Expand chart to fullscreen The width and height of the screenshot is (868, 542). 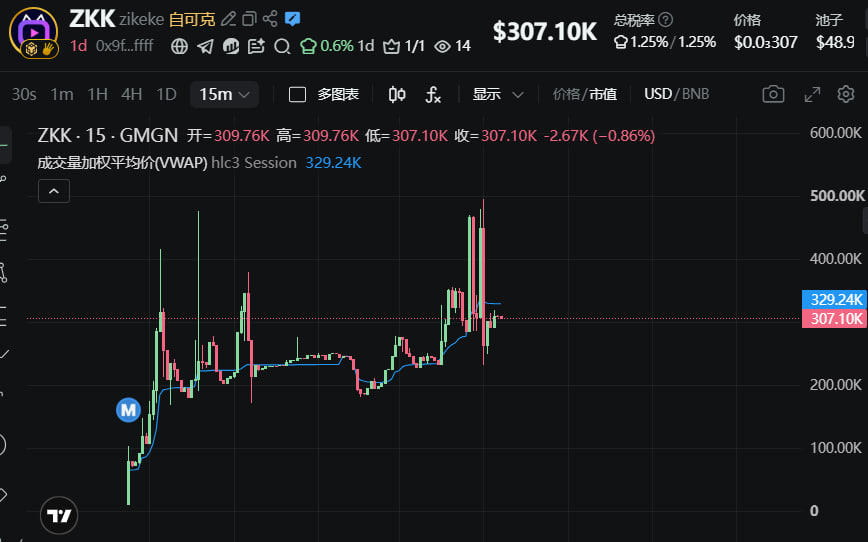point(812,95)
